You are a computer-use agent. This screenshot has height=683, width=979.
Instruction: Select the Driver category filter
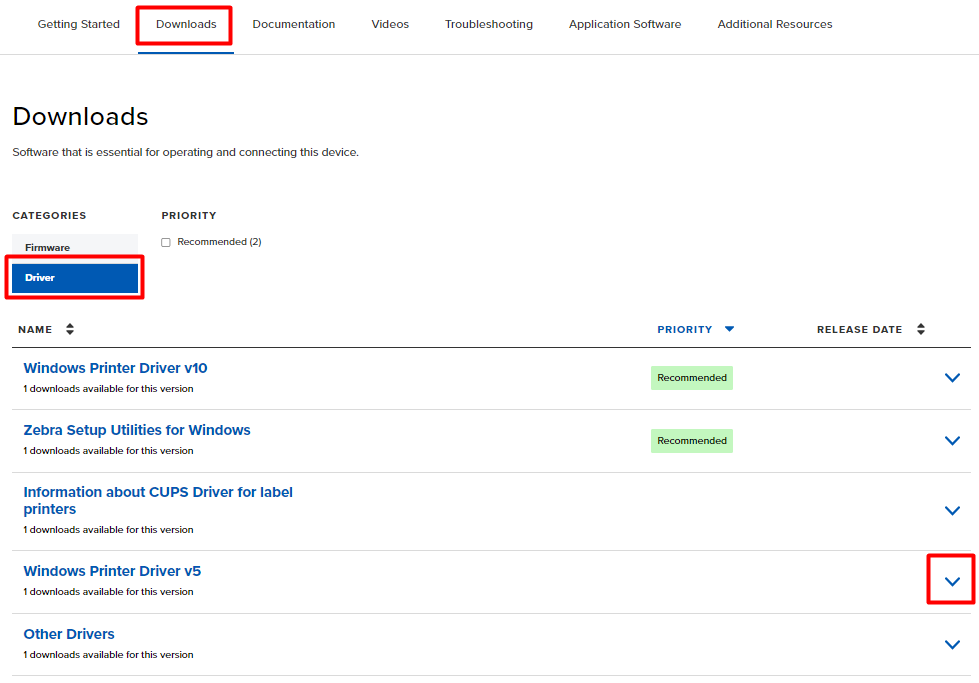coord(75,278)
